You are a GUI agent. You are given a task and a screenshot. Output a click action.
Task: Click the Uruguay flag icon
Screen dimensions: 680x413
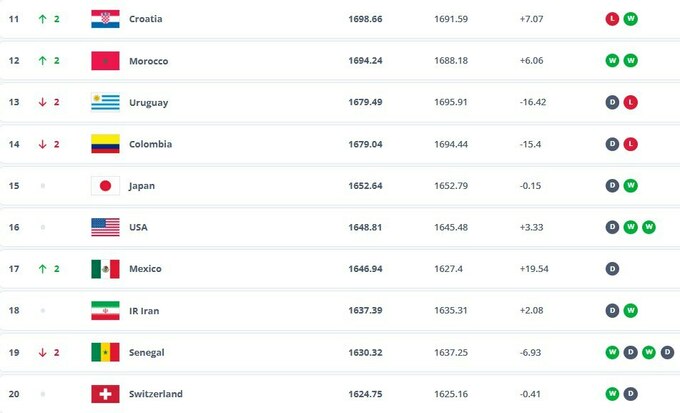point(105,102)
